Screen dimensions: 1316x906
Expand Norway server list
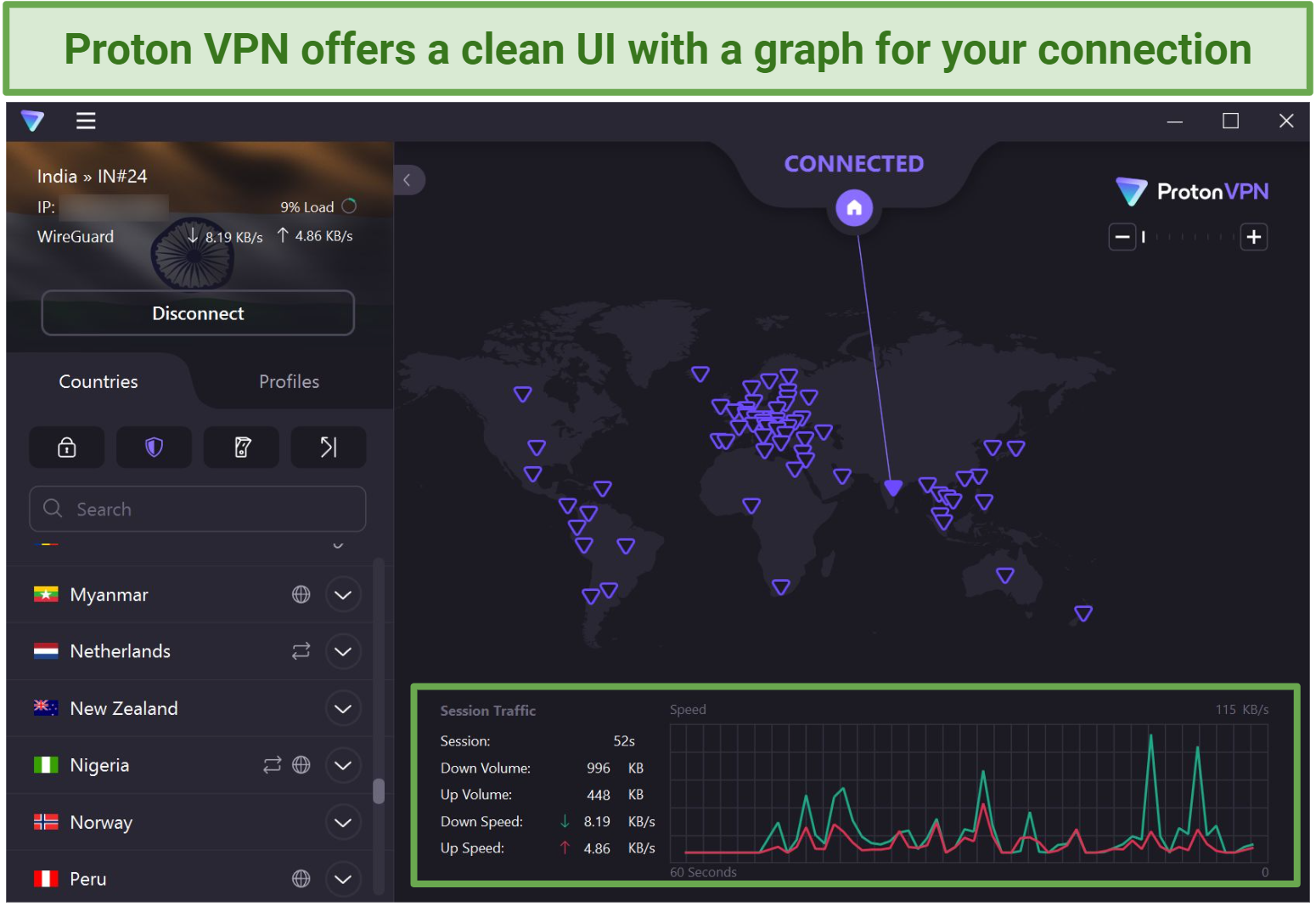tap(343, 823)
